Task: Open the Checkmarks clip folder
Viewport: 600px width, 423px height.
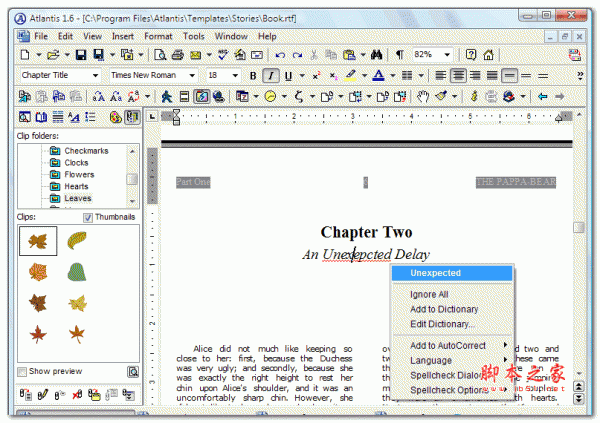Action: point(86,151)
